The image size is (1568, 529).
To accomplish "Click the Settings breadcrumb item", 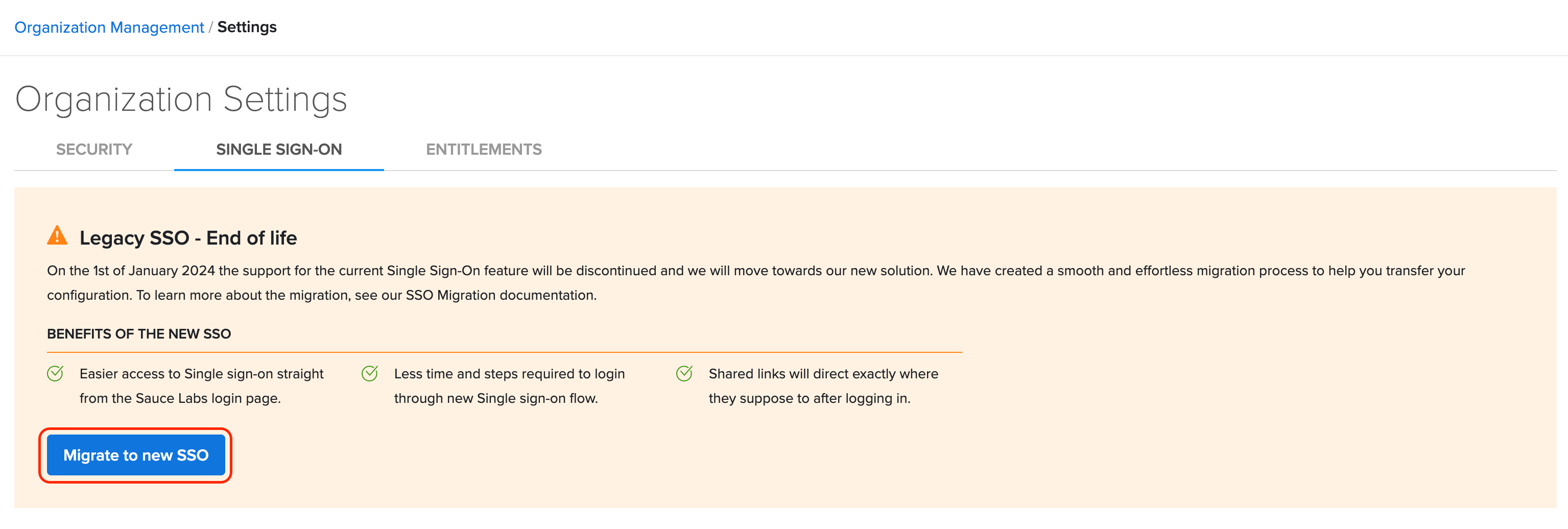I will pyautogui.click(x=247, y=28).
